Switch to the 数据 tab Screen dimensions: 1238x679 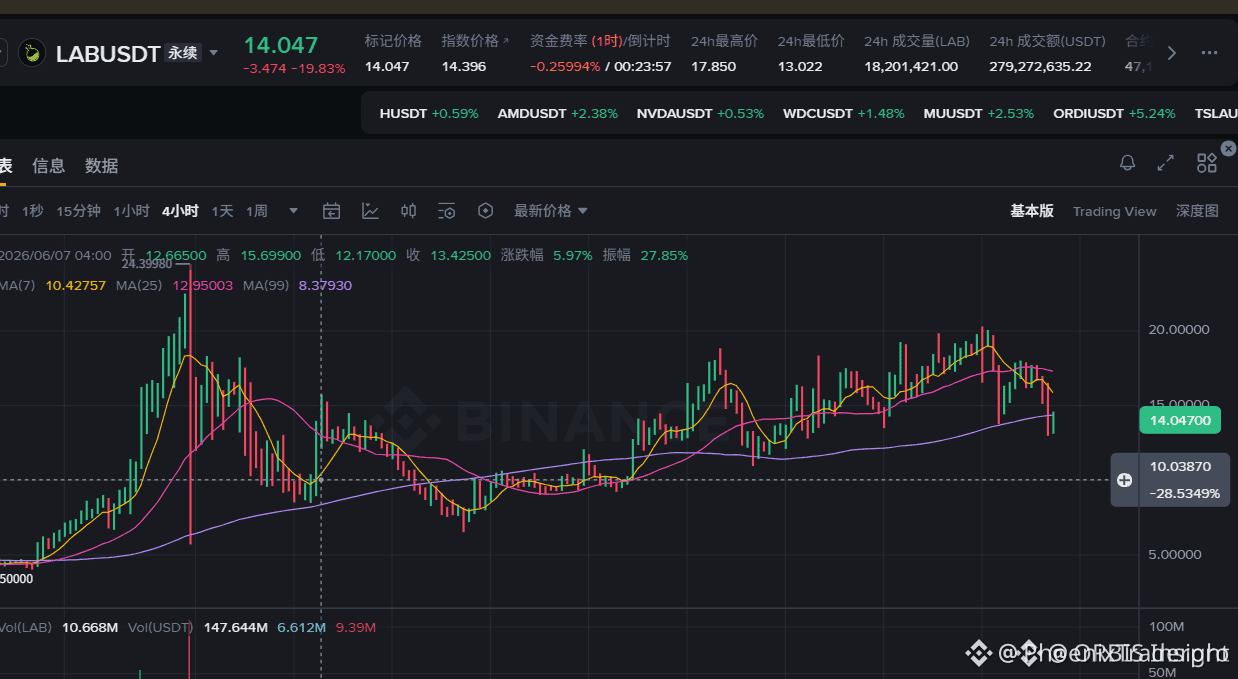click(x=101, y=166)
